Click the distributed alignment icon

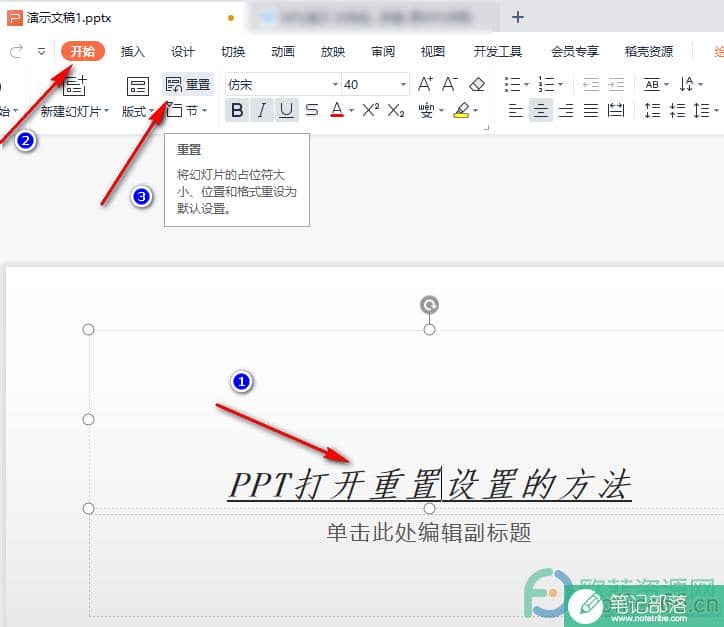click(615, 110)
